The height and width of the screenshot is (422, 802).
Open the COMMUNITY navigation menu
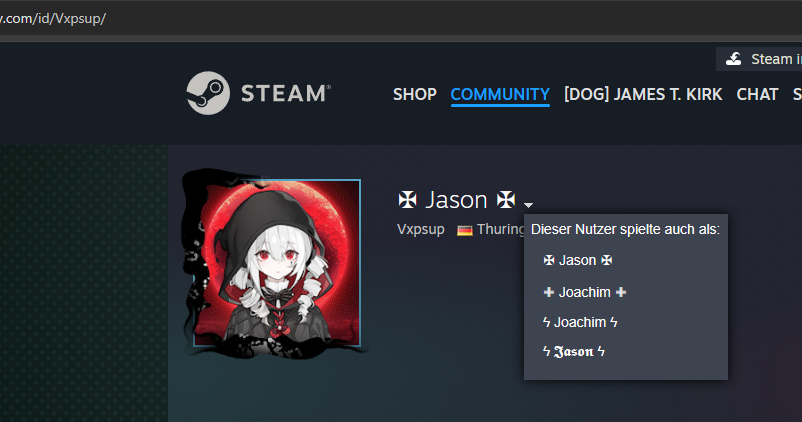tap(500, 94)
